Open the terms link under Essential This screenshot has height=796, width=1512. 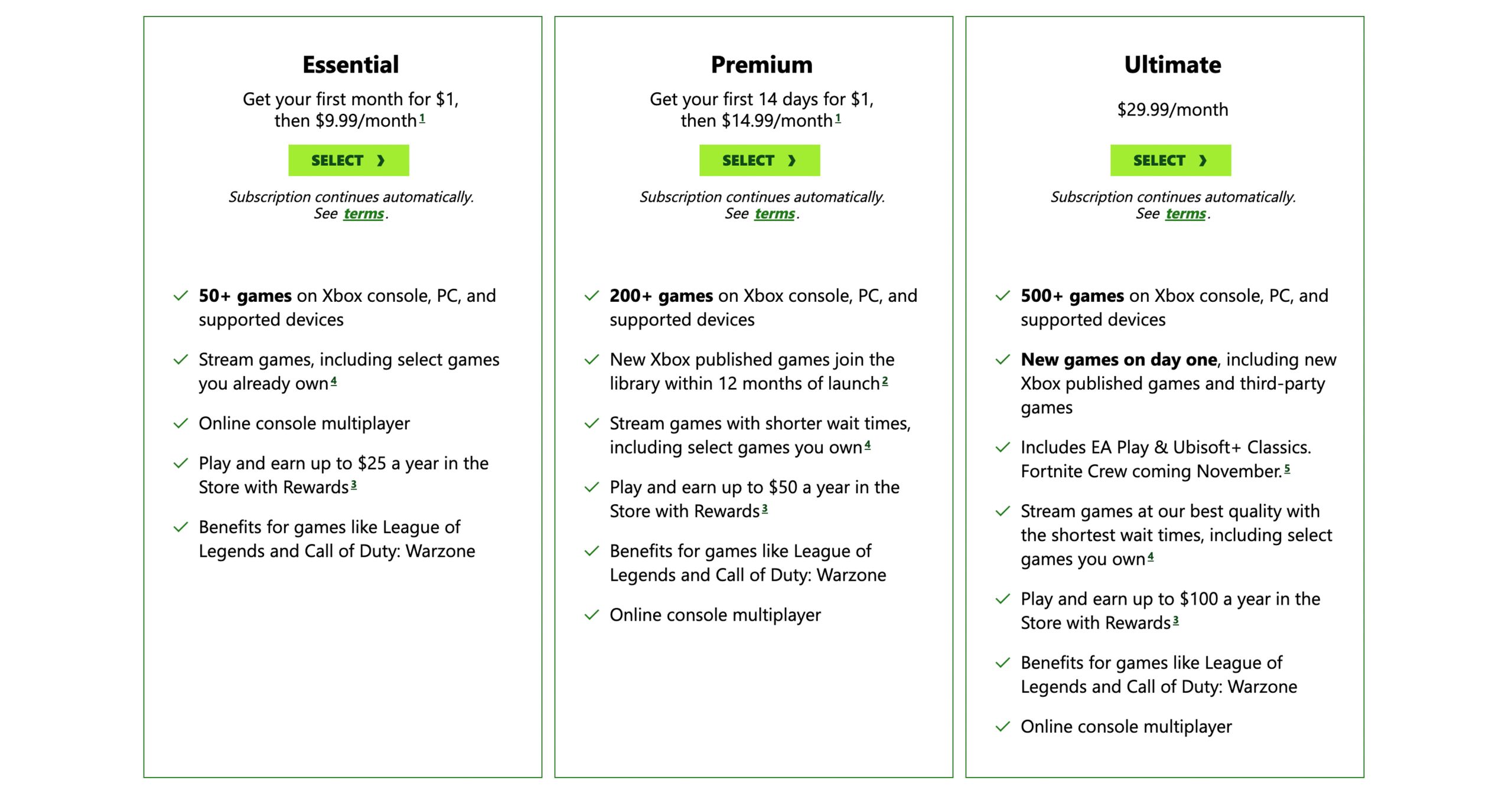[363, 214]
